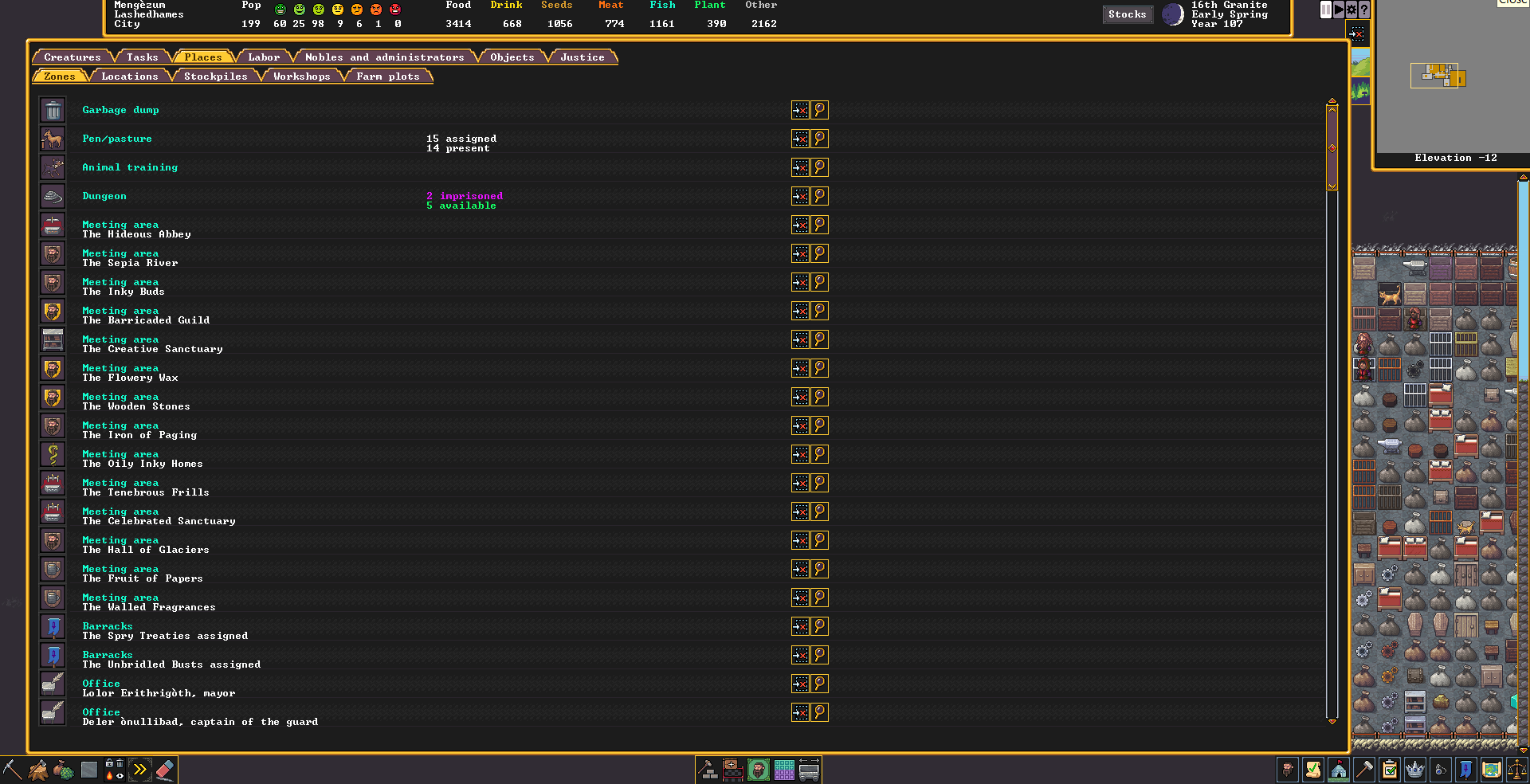Screen dimensions: 1530x784
Task: Open the Nobles and administrators tab
Action: pos(385,57)
